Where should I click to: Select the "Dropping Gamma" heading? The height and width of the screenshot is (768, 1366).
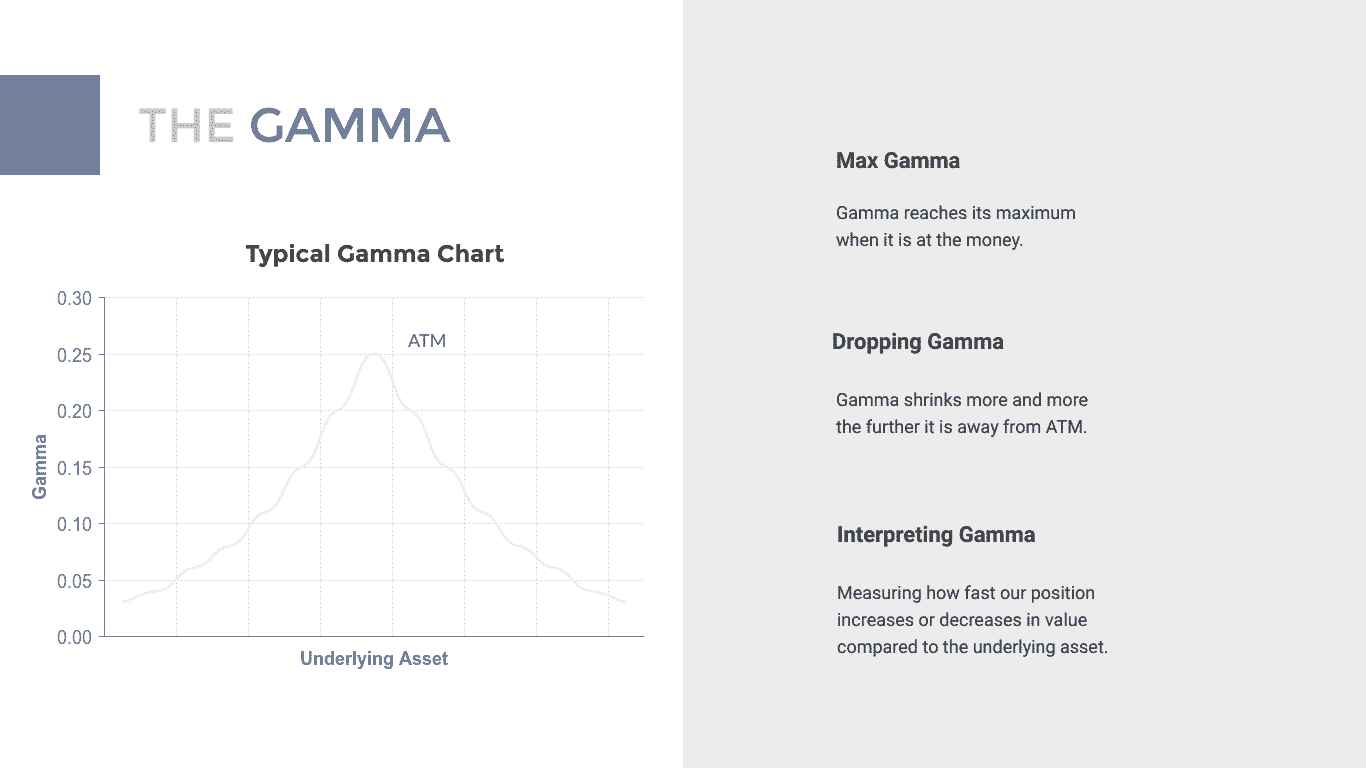[918, 342]
